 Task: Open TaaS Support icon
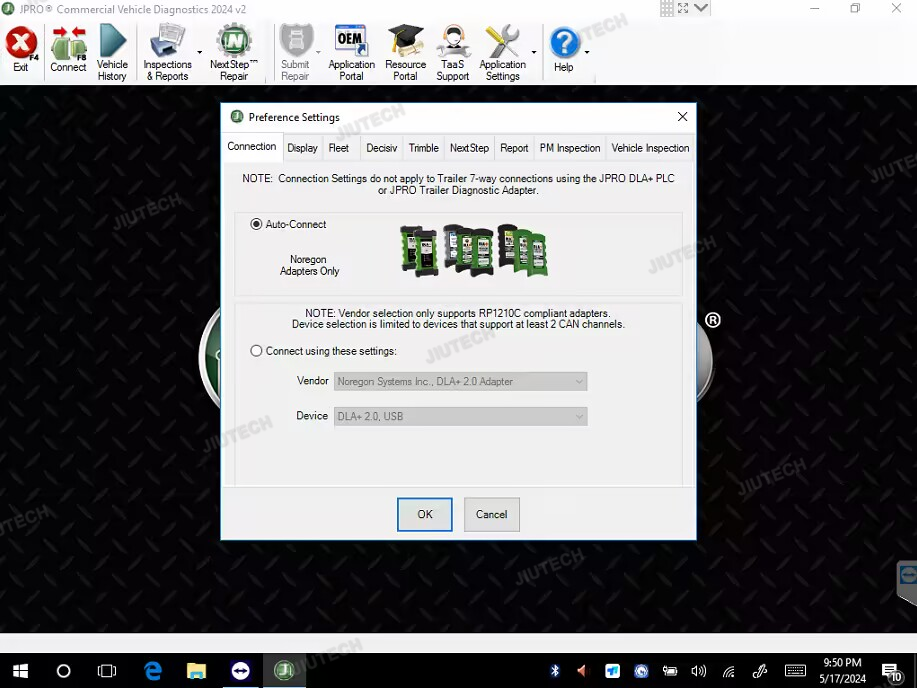452,50
